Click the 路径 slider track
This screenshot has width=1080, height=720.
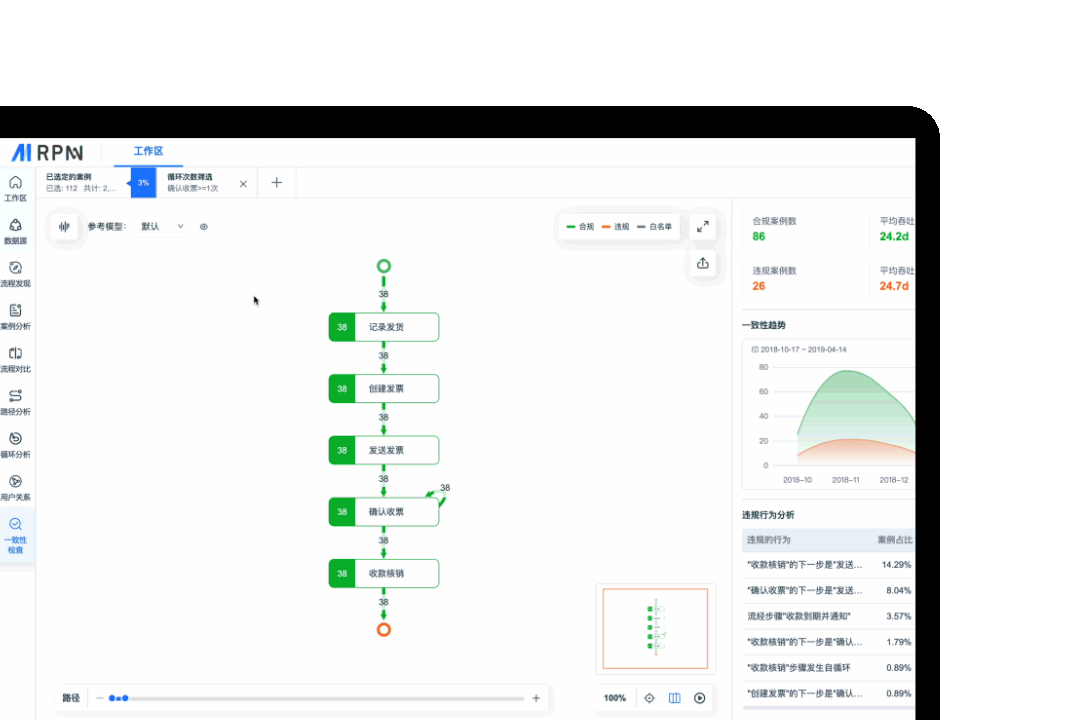[320, 698]
